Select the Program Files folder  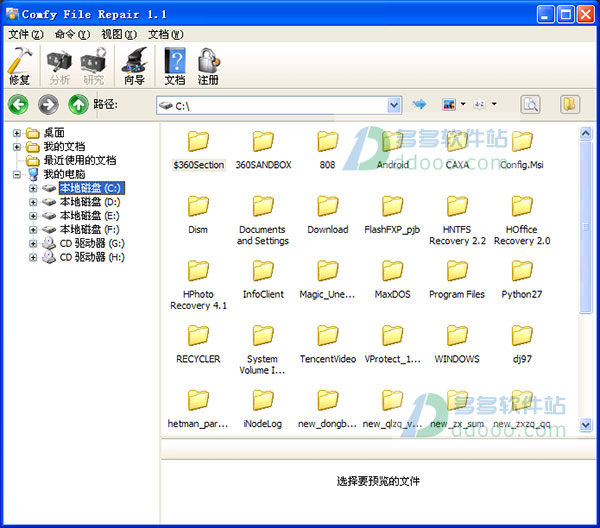tap(457, 279)
